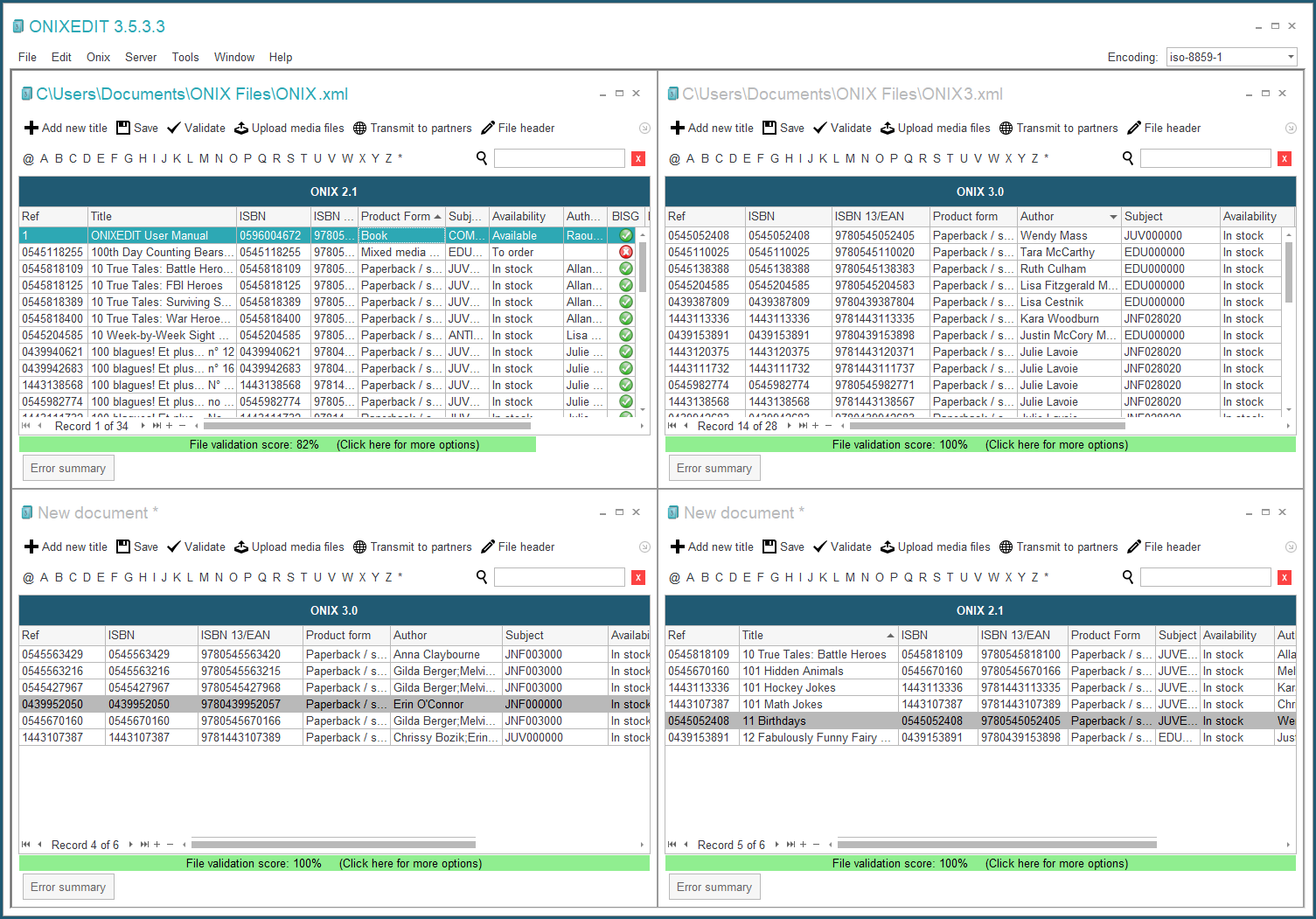This screenshot has height=919, width=1316.
Task: Transmit to partners in bottom-right New document
Action: [x=1059, y=547]
